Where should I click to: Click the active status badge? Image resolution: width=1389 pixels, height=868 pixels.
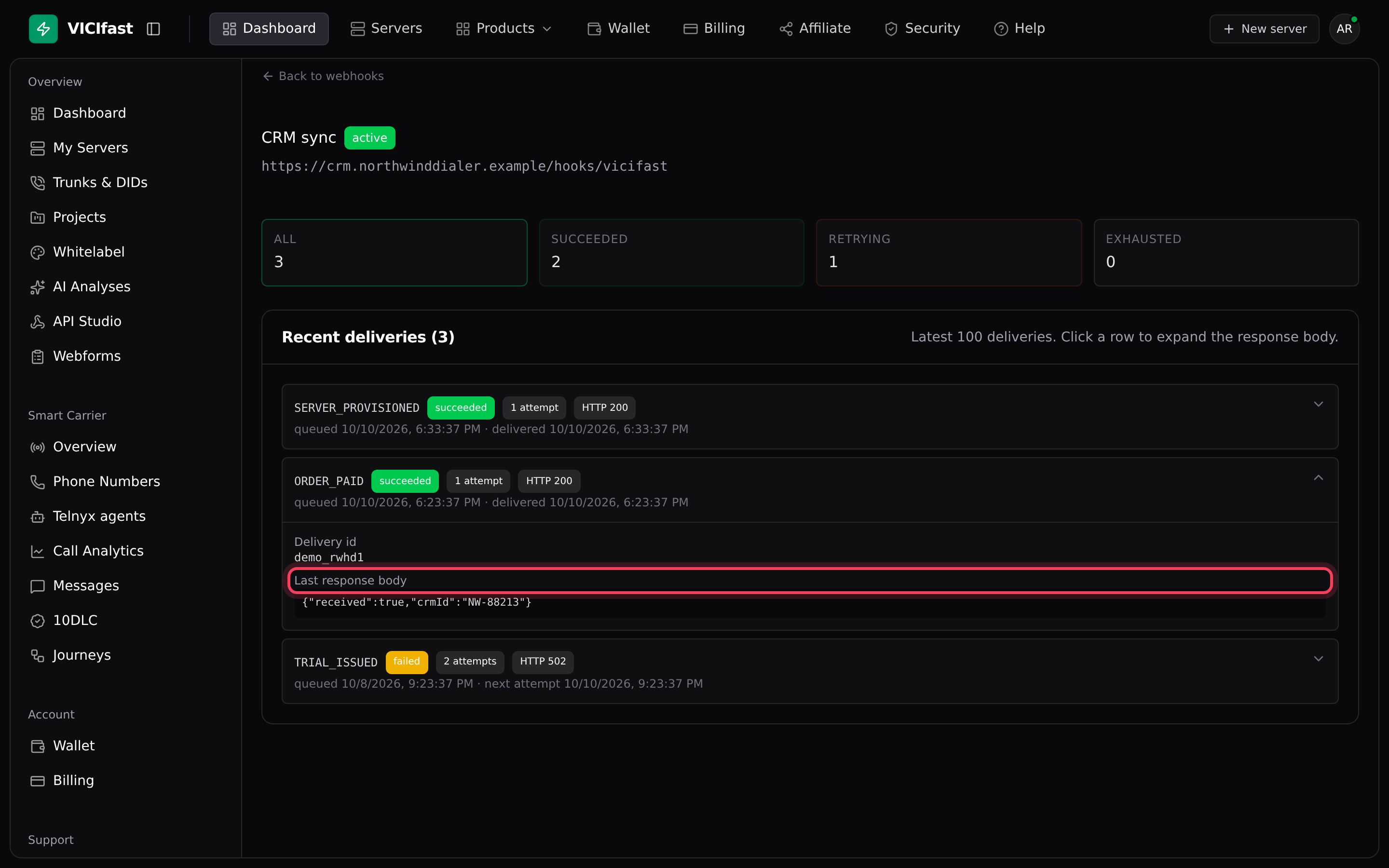369,138
